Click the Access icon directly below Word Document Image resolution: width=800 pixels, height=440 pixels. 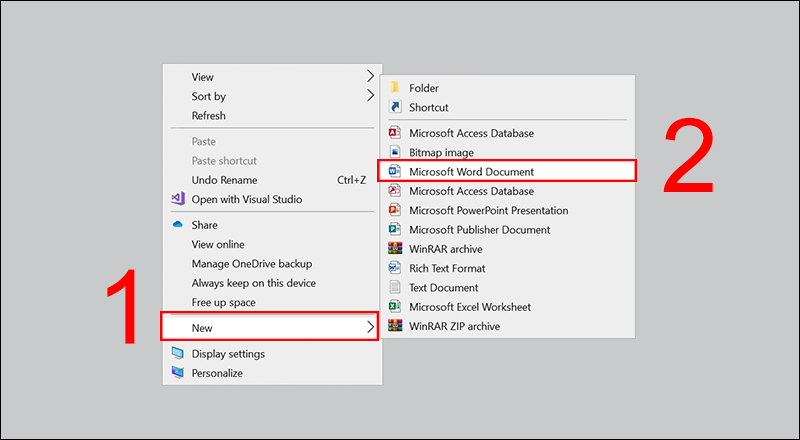(394, 191)
